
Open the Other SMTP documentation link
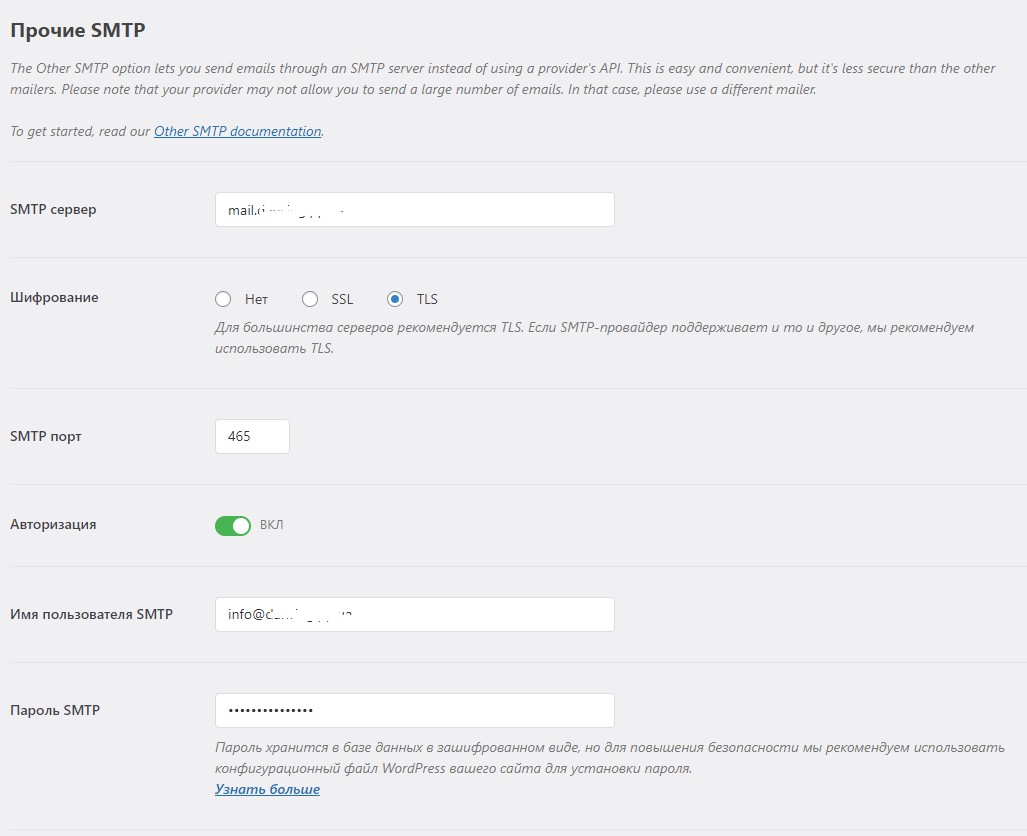tap(237, 131)
